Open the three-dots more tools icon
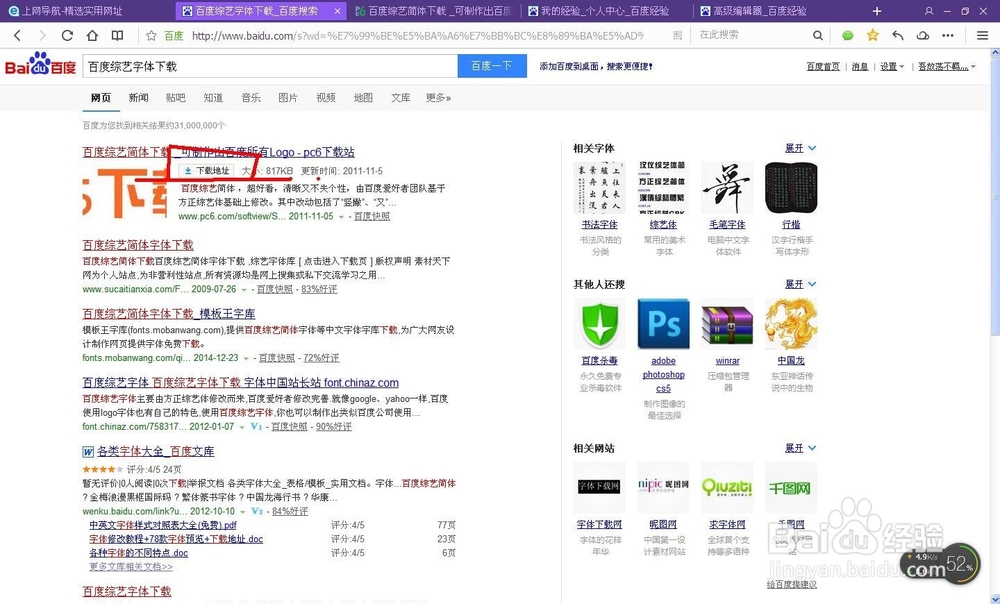The width and height of the screenshot is (1000, 604). (948, 36)
